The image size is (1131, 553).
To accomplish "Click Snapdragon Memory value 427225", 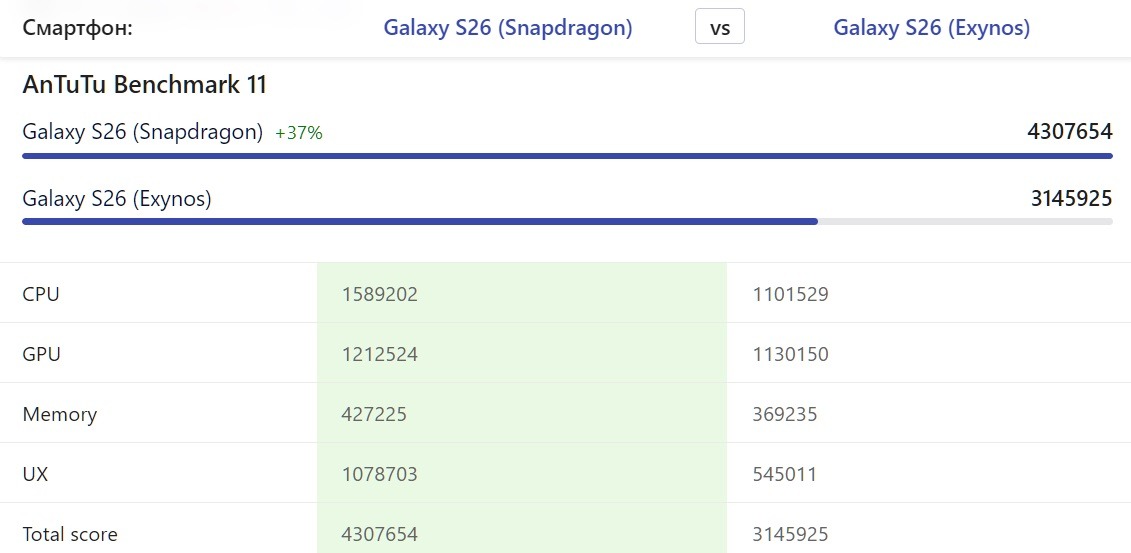I will 374,415.
